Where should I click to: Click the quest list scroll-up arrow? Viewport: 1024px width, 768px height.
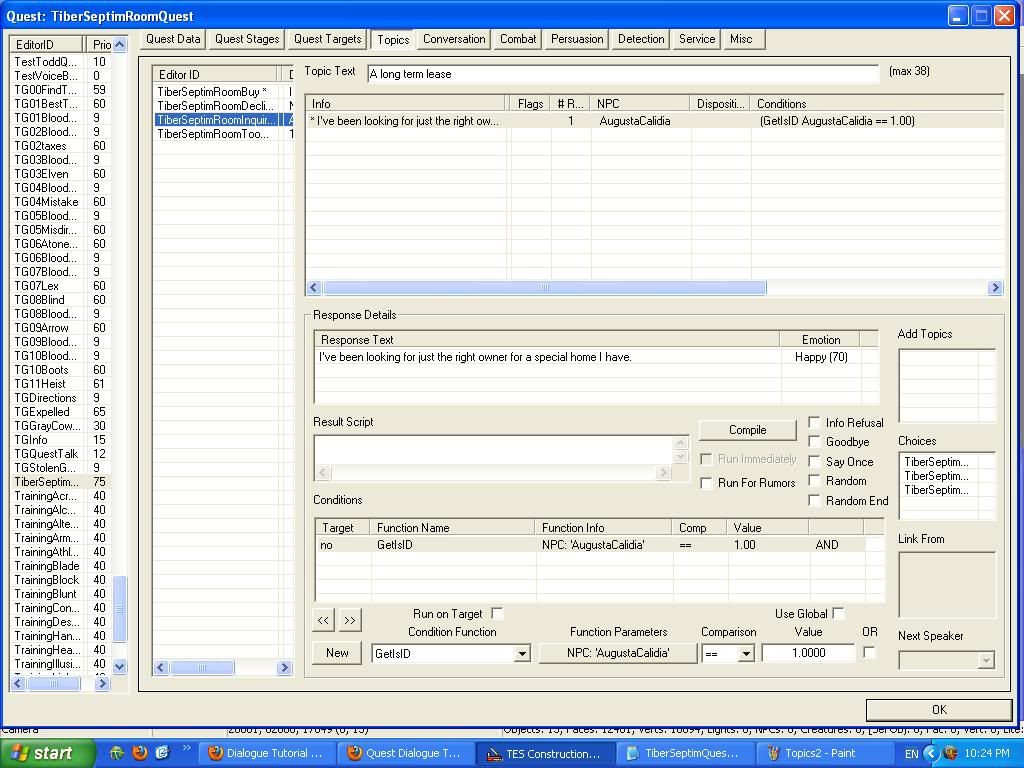pyautogui.click(x=120, y=44)
